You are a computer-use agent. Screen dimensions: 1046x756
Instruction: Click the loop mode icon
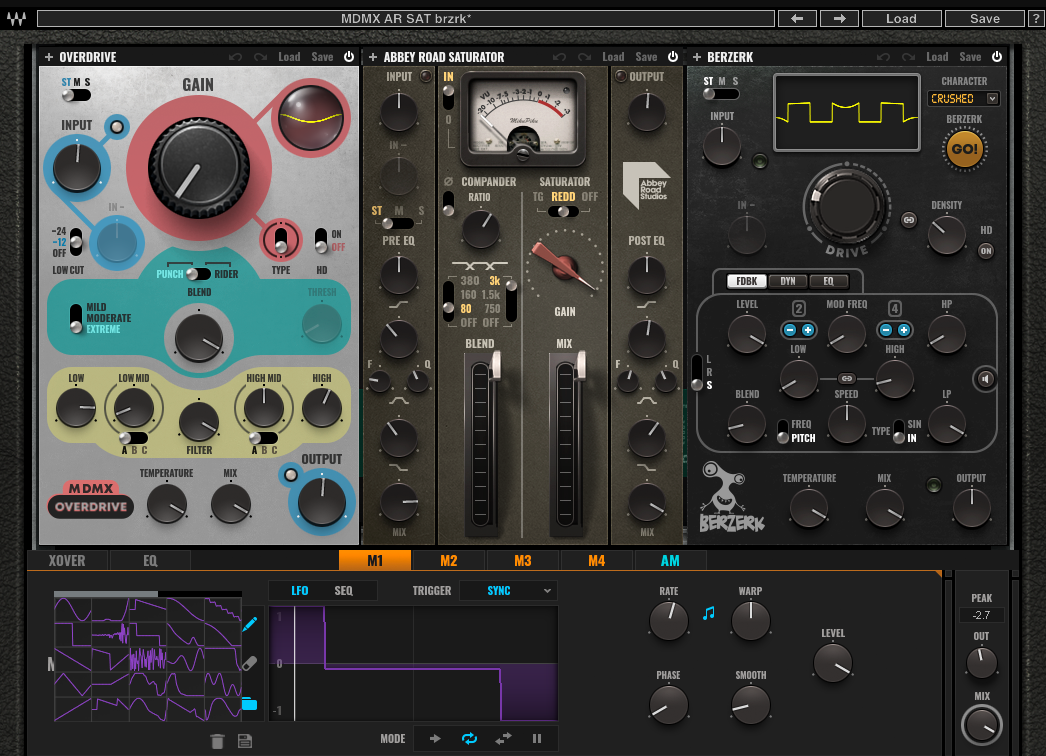(x=468, y=739)
